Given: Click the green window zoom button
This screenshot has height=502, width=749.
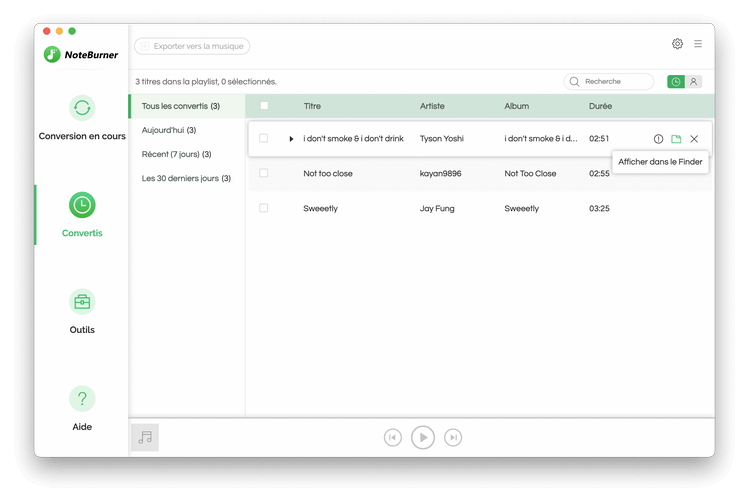Looking at the screenshot, I should point(72,31).
